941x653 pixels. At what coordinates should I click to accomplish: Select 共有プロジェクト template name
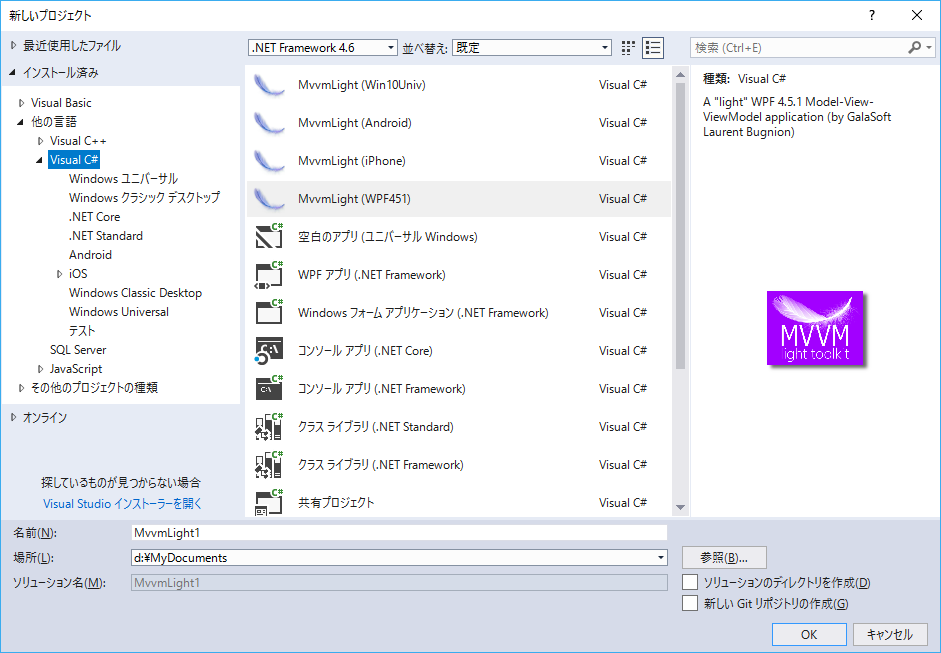[x=336, y=502]
